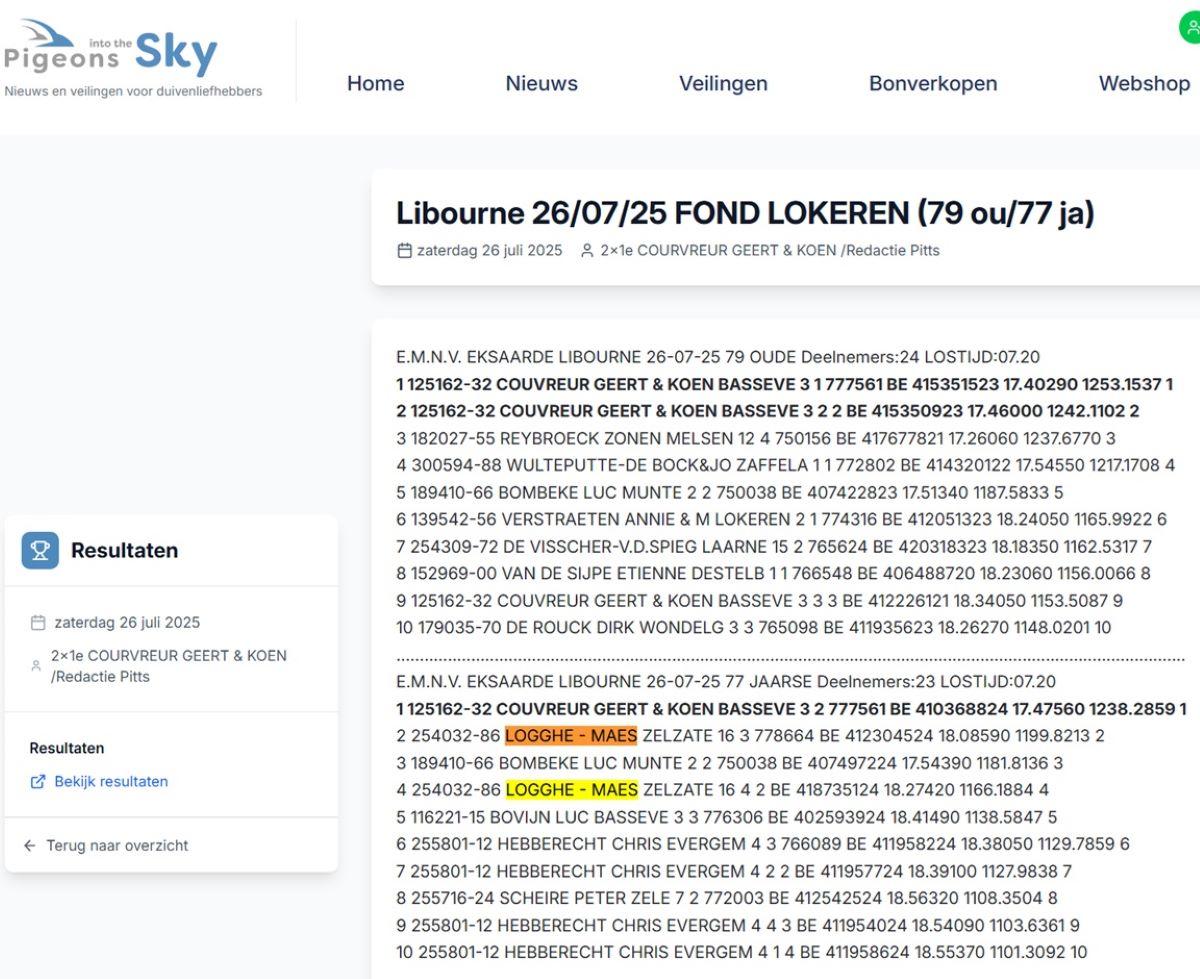1200x979 pixels.
Task: Open the Nieuws section
Action: tap(540, 84)
